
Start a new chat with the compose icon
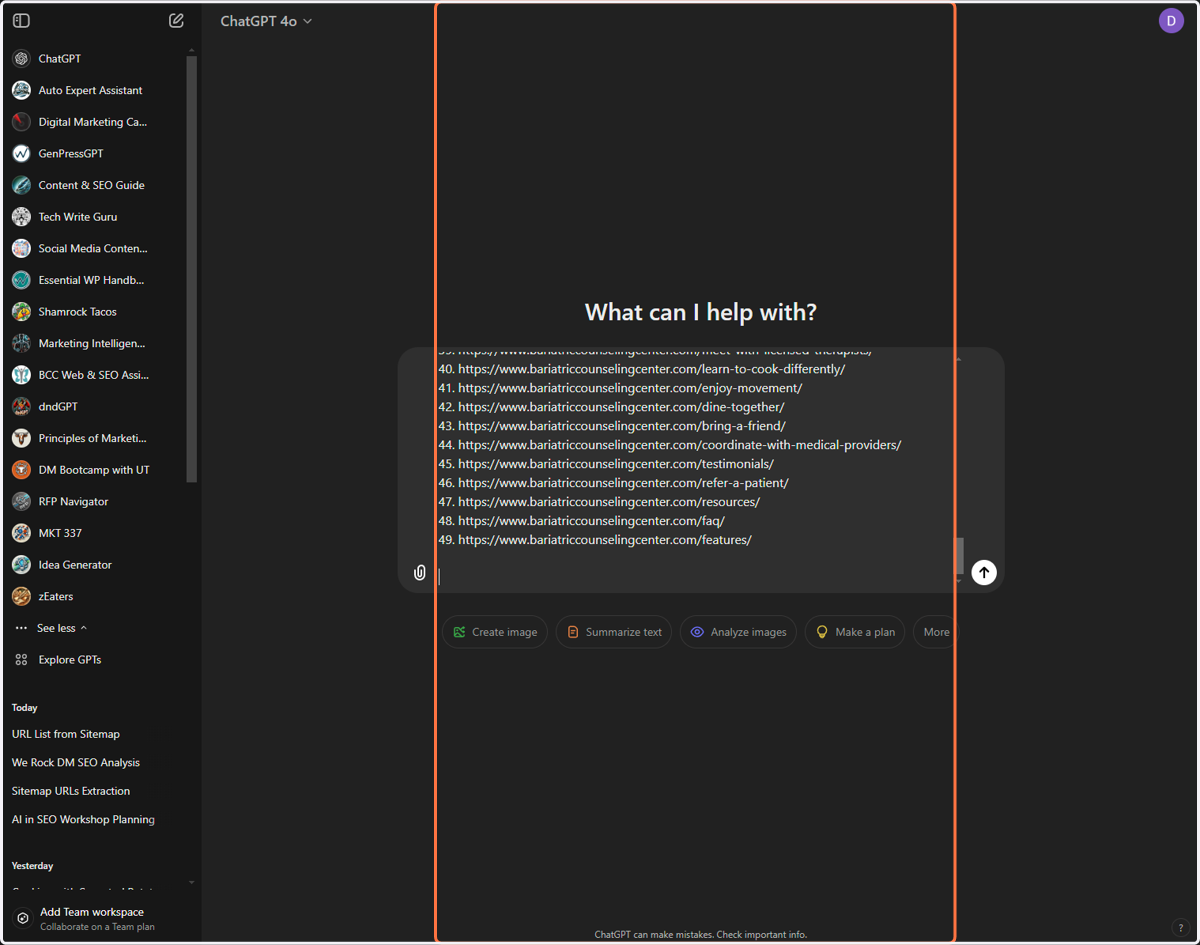(176, 20)
